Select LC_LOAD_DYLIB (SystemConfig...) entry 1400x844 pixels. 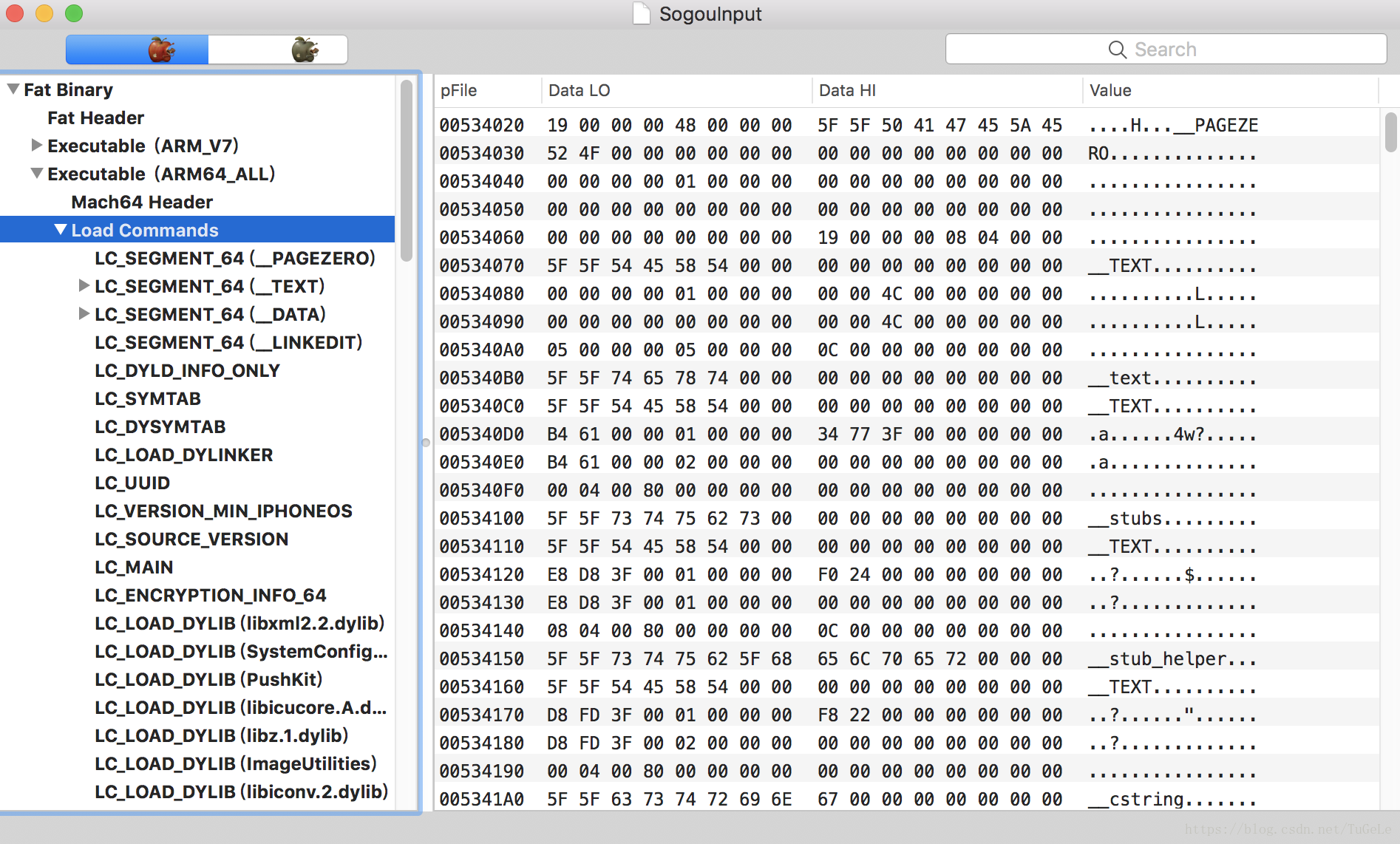point(241,651)
